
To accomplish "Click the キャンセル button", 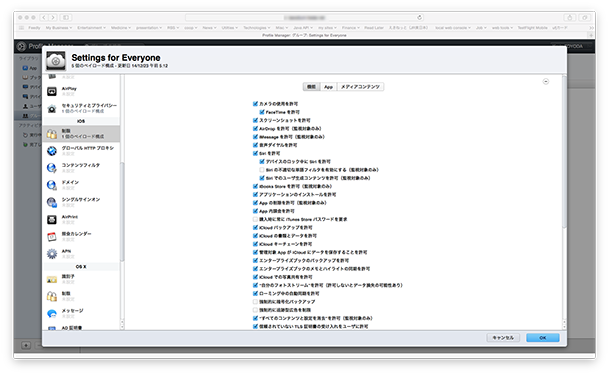I will tap(503, 338).
